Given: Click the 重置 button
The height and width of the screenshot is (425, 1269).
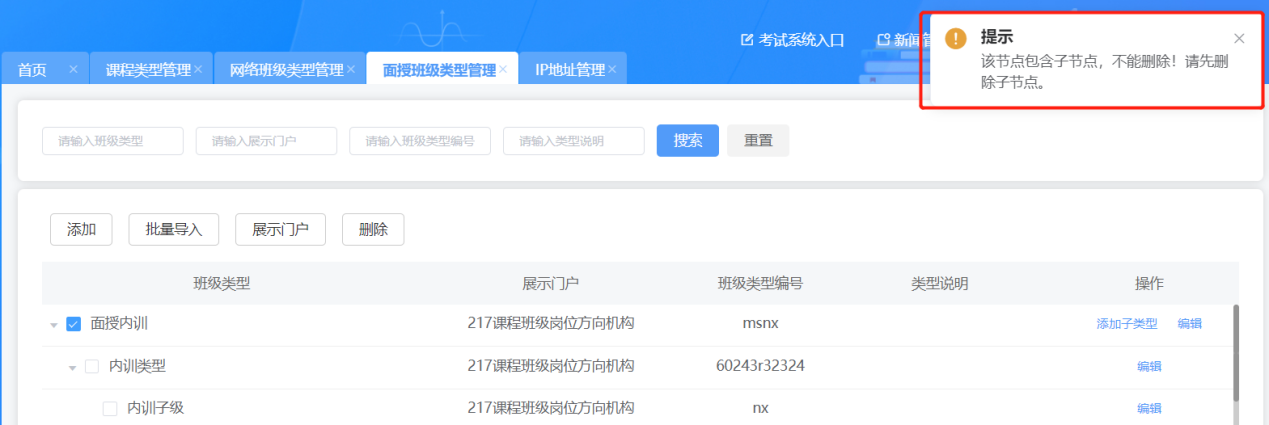Looking at the screenshot, I should (758, 141).
